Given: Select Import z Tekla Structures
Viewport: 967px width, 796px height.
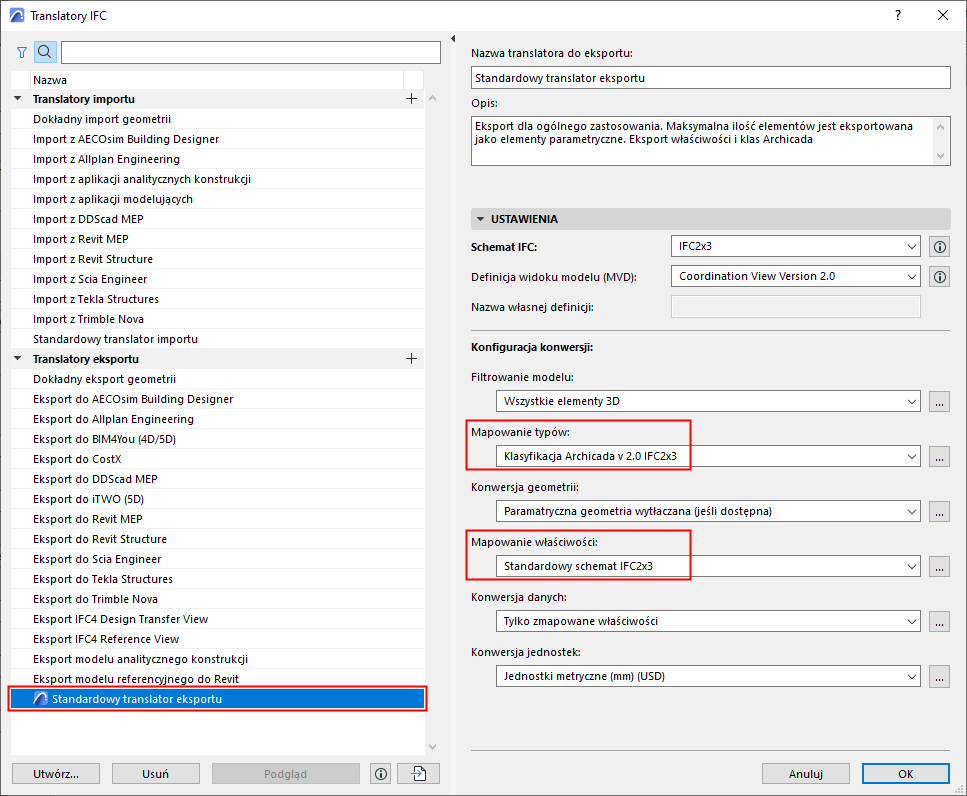Looking at the screenshot, I should tap(218, 299).
